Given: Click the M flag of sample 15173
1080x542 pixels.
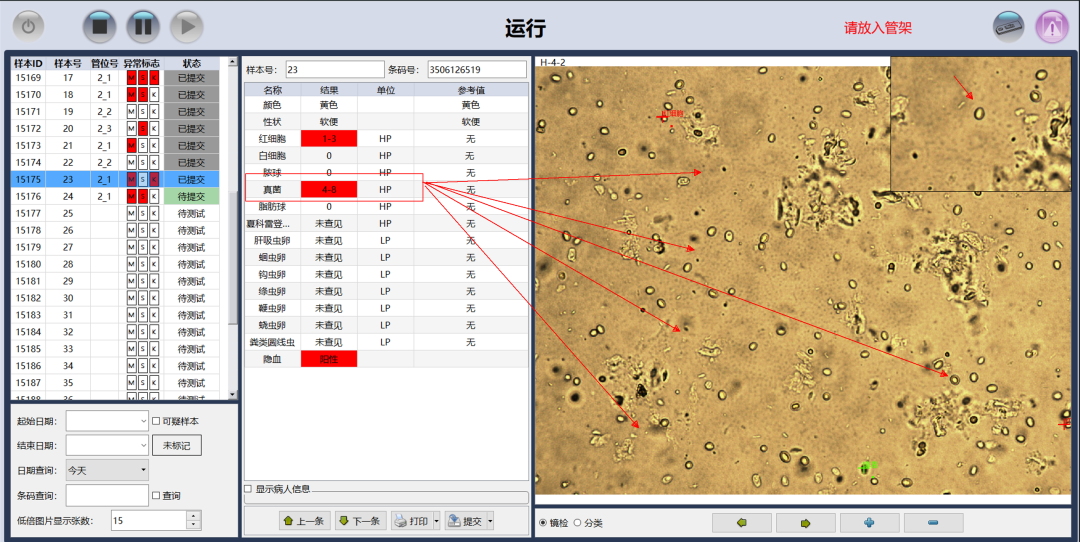Looking at the screenshot, I should tap(131, 145).
